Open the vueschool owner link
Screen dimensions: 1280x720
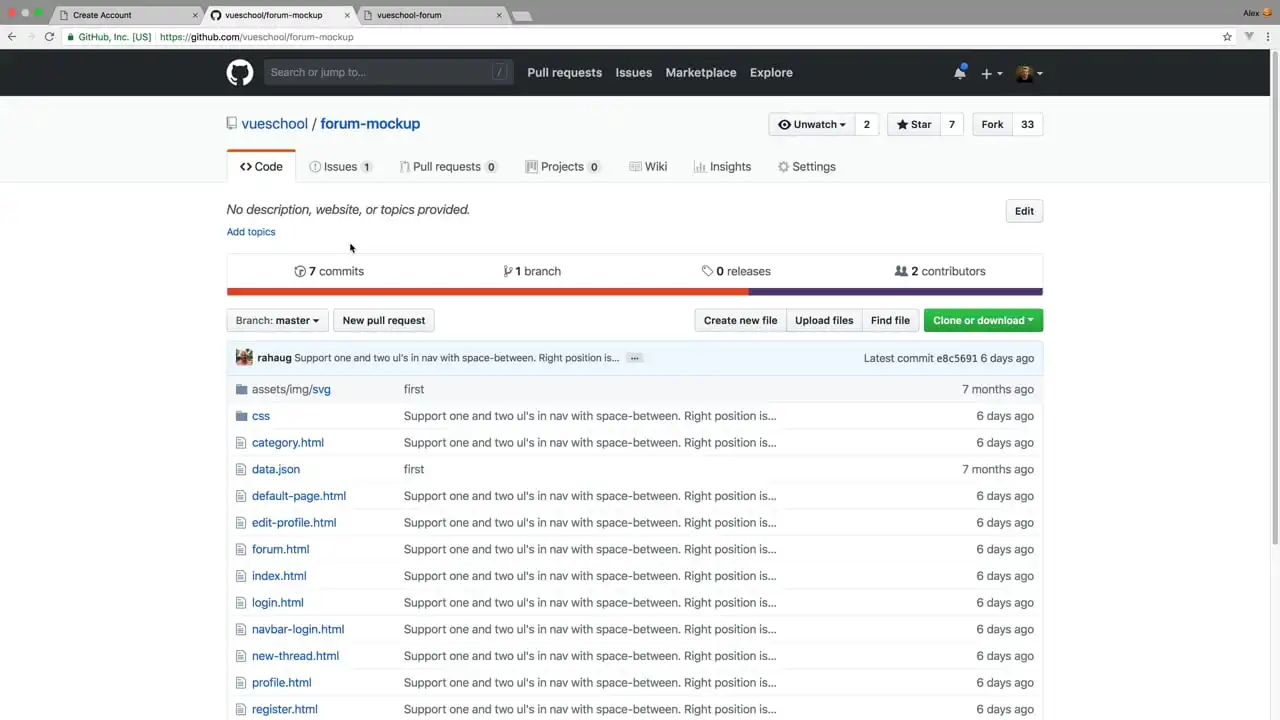[275, 124]
